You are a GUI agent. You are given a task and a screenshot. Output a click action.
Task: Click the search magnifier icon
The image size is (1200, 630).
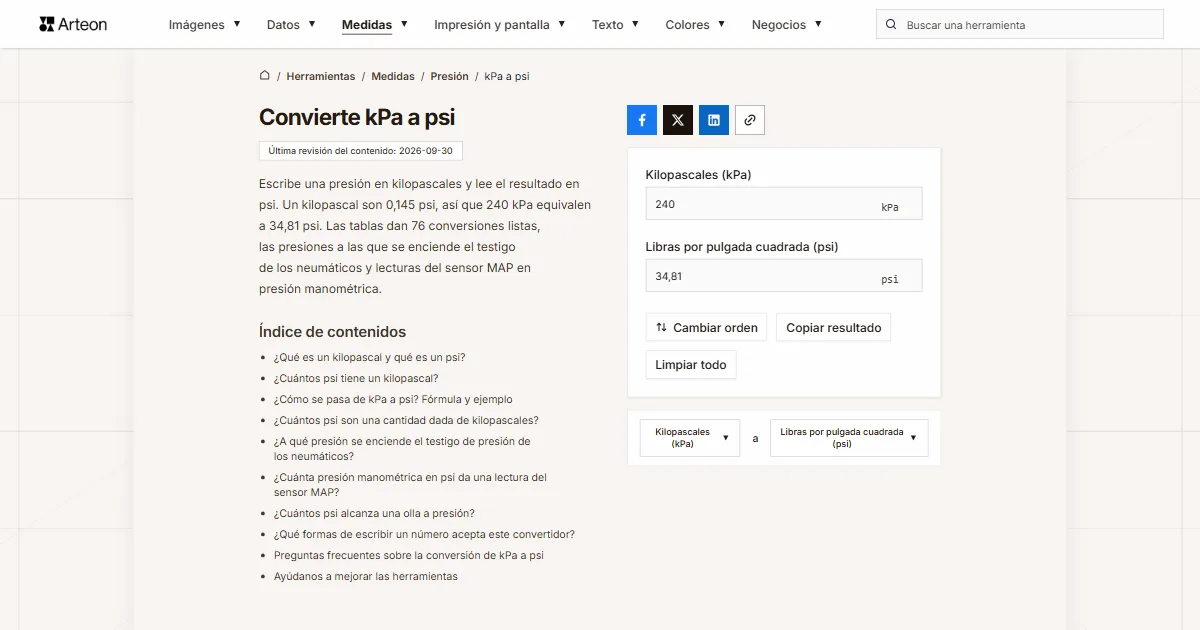pyautogui.click(x=891, y=25)
